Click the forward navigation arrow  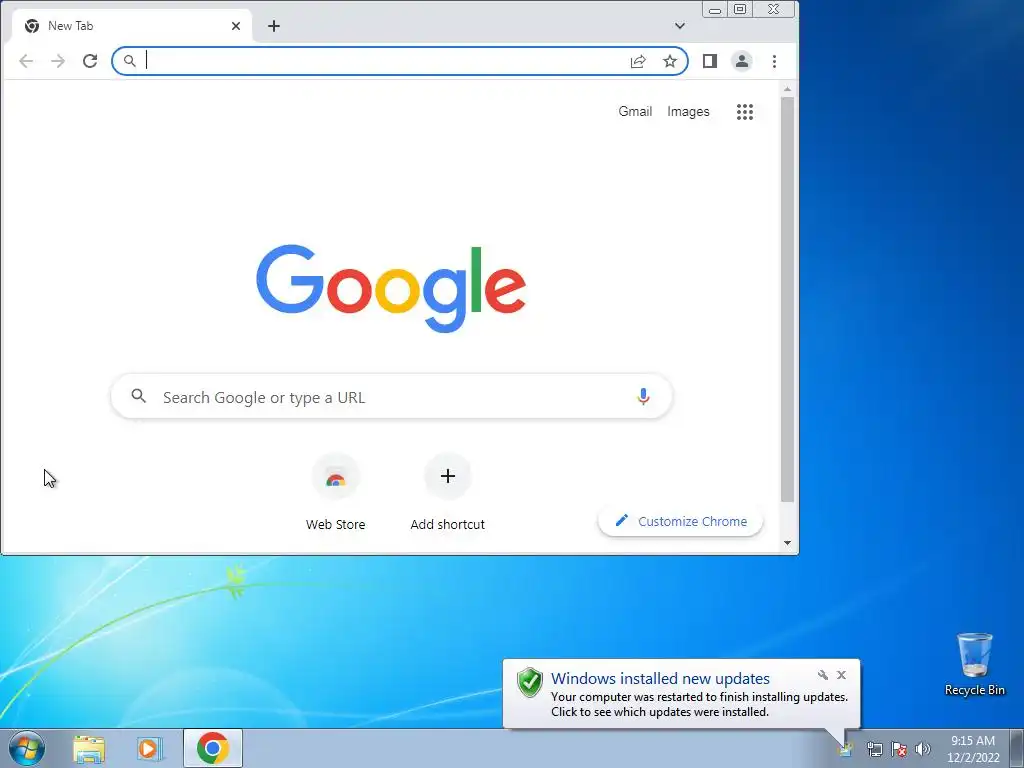coord(58,61)
